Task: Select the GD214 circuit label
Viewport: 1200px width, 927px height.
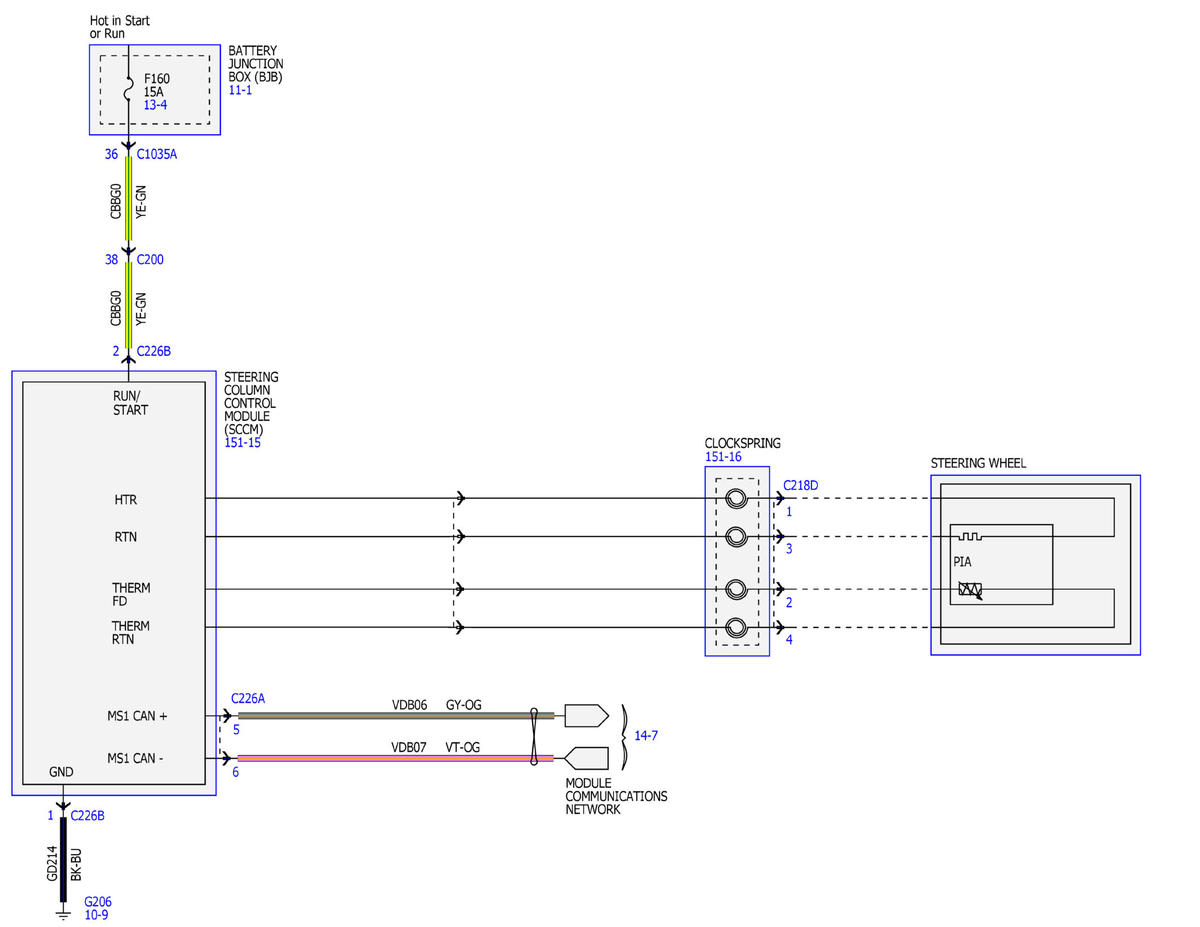Action: click(52, 862)
